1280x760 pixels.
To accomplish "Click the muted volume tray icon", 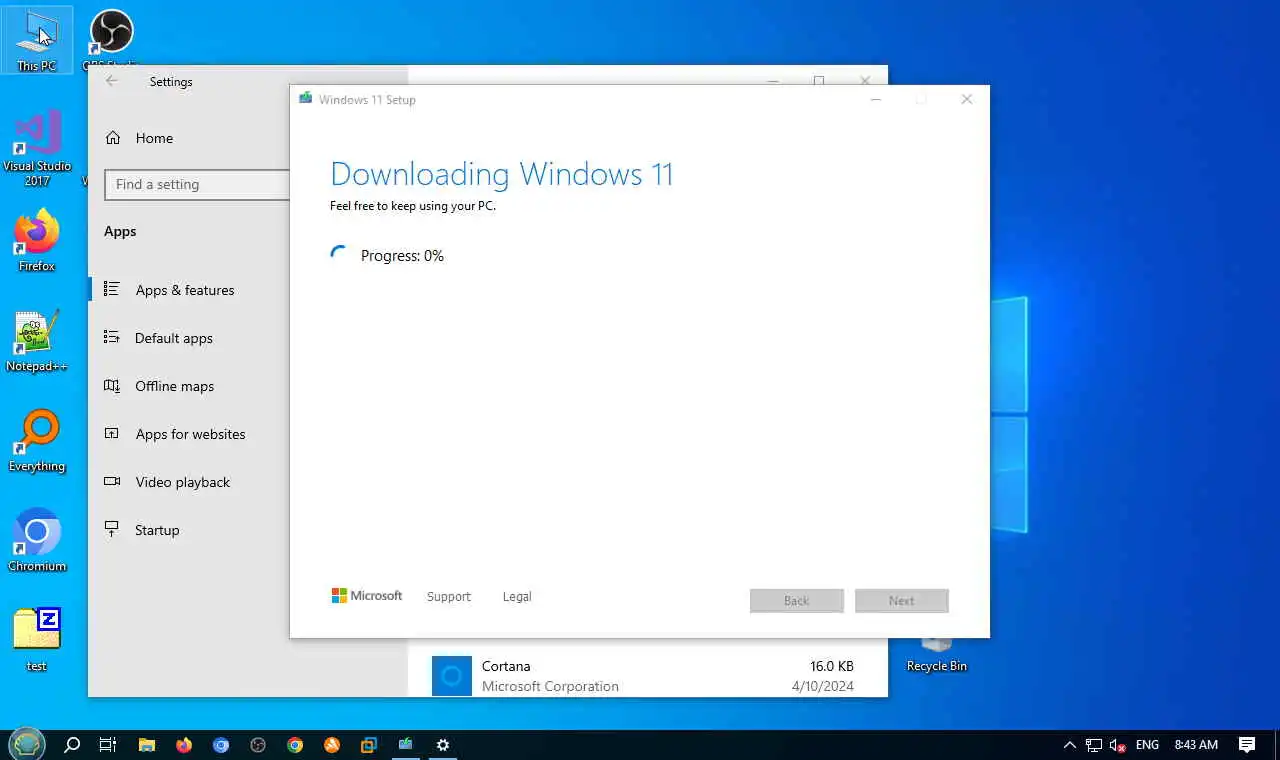I will (1118, 745).
